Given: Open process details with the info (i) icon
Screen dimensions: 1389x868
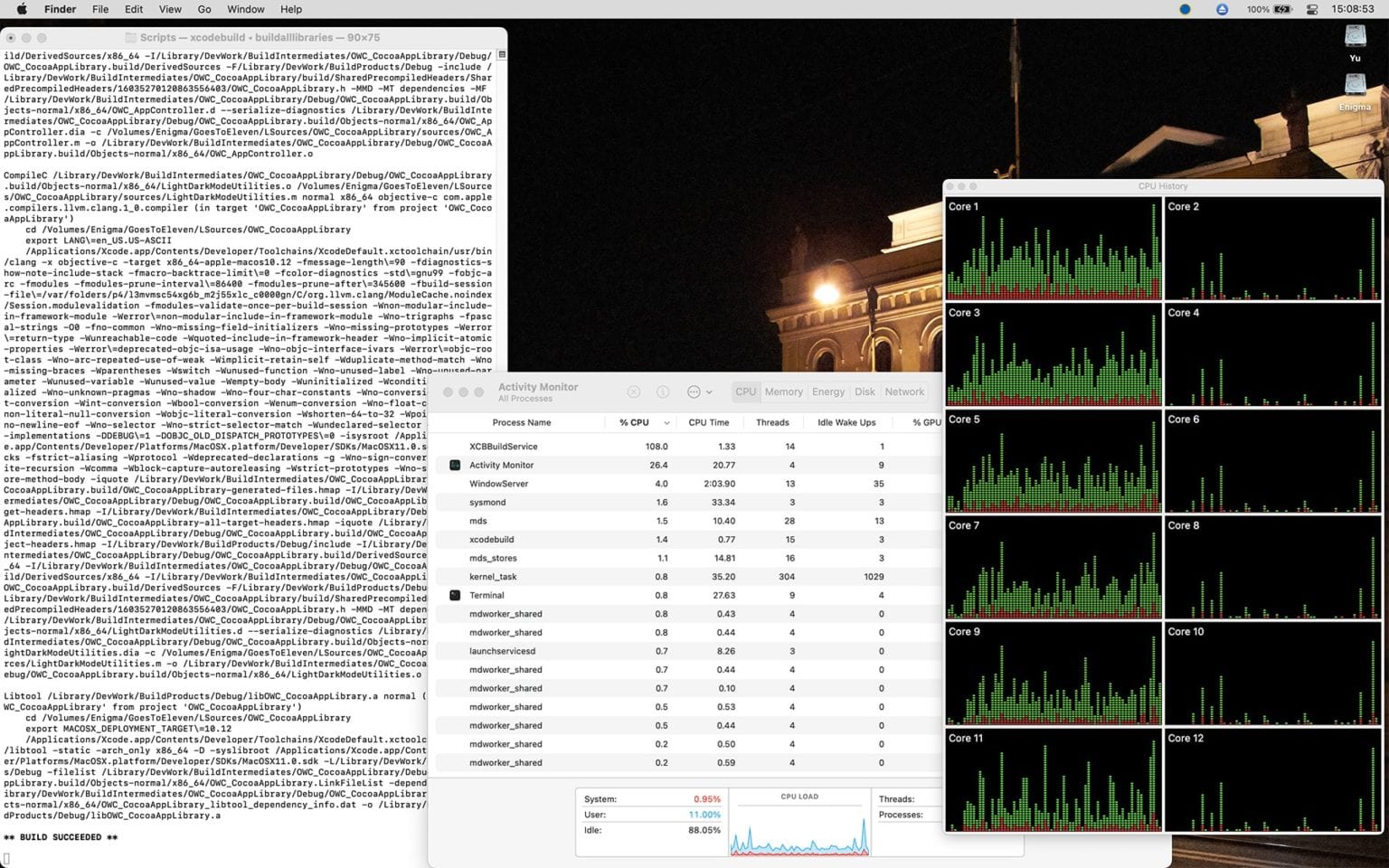Looking at the screenshot, I should click(x=663, y=392).
